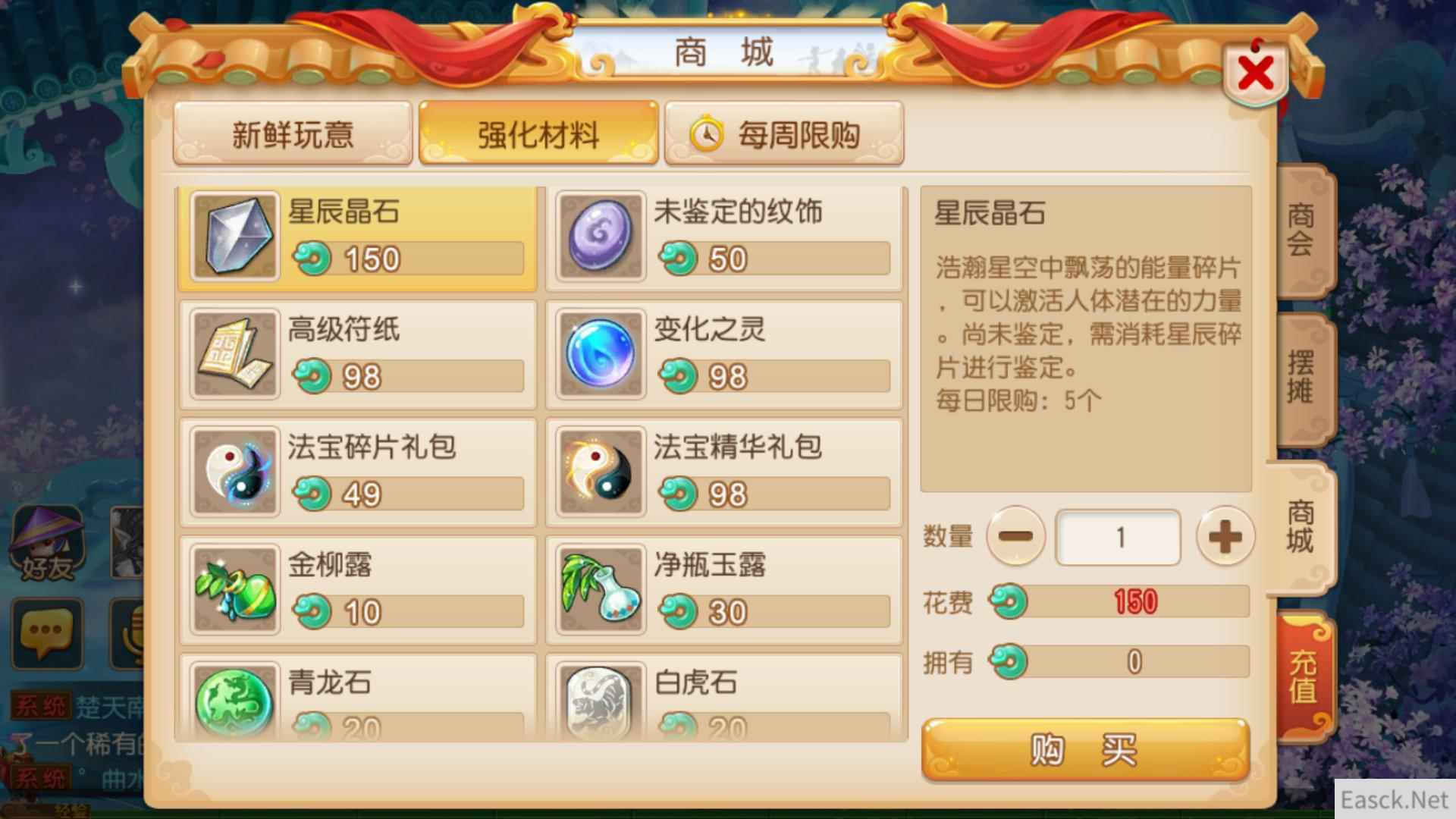Click the 购买 purchase button
Viewport: 1456px width, 819px height.
[1085, 750]
